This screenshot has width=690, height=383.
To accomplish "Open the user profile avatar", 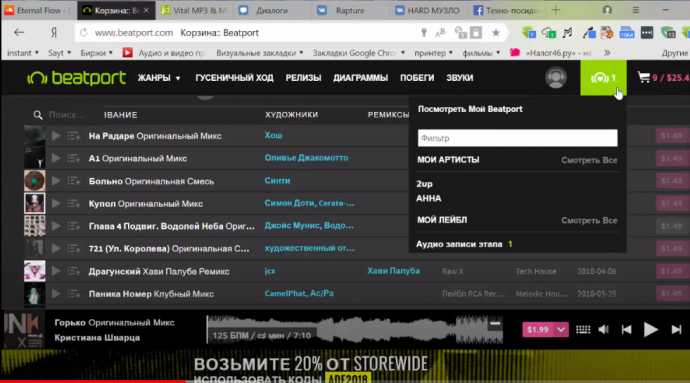I will coord(556,77).
